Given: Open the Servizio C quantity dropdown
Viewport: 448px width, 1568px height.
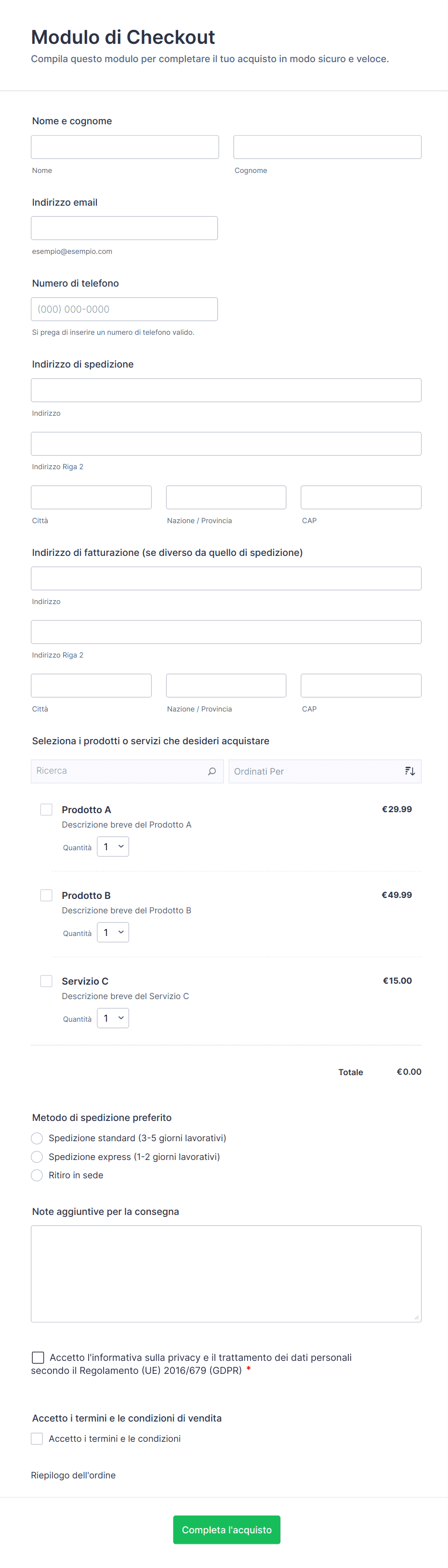Looking at the screenshot, I should point(113,1018).
